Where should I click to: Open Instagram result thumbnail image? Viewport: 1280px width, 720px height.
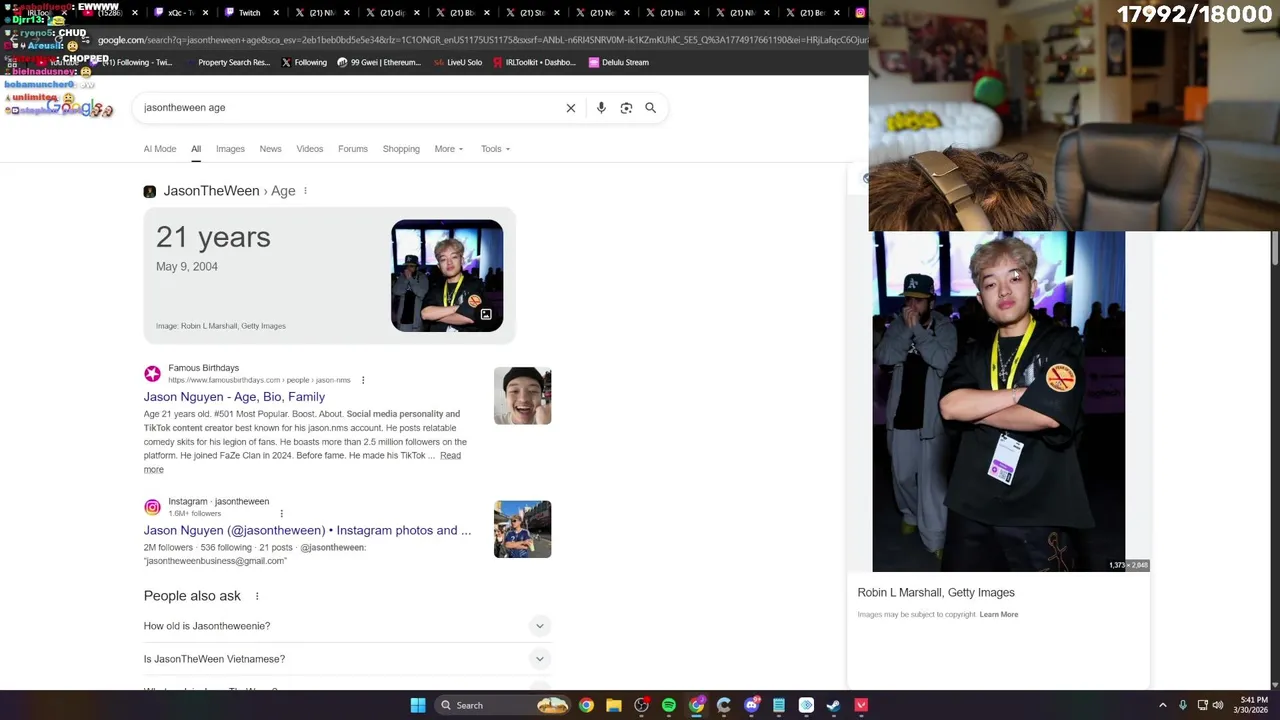pos(522,529)
